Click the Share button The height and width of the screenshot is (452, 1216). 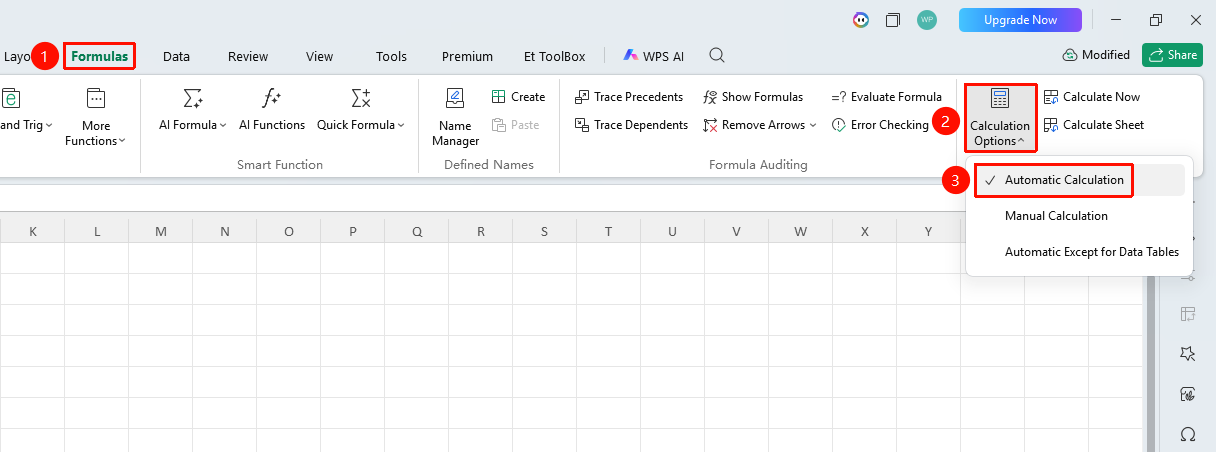coord(1172,55)
